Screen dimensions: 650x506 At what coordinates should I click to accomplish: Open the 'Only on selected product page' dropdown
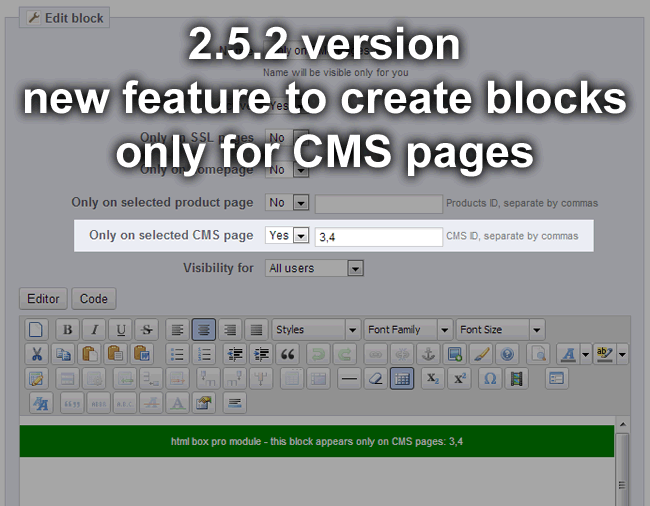pyautogui.click(x=287, y=203)
